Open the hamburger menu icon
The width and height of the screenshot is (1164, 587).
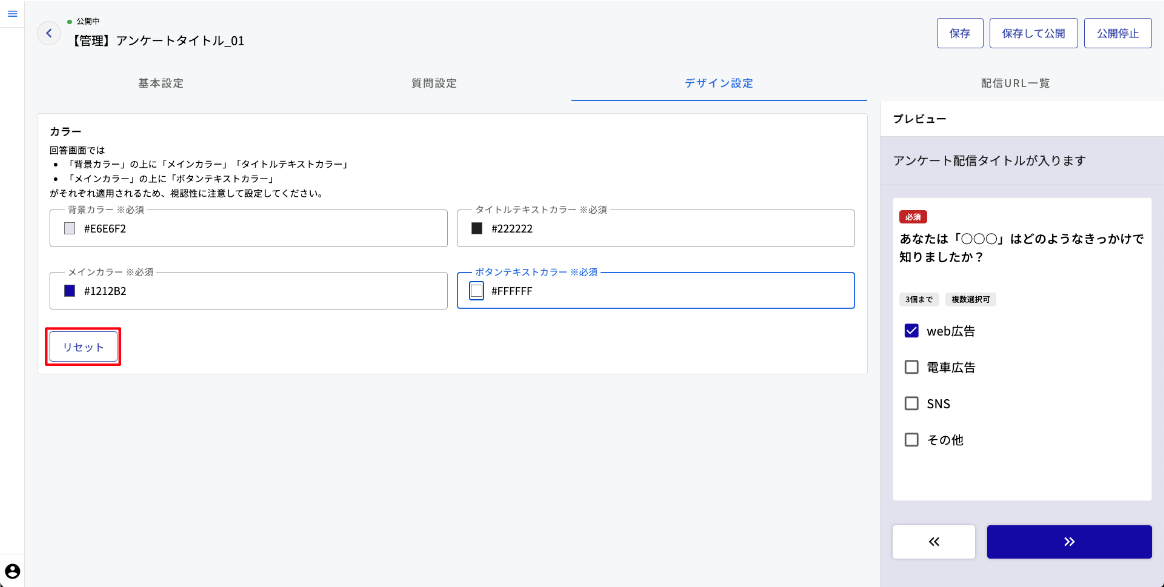(12, 13)
